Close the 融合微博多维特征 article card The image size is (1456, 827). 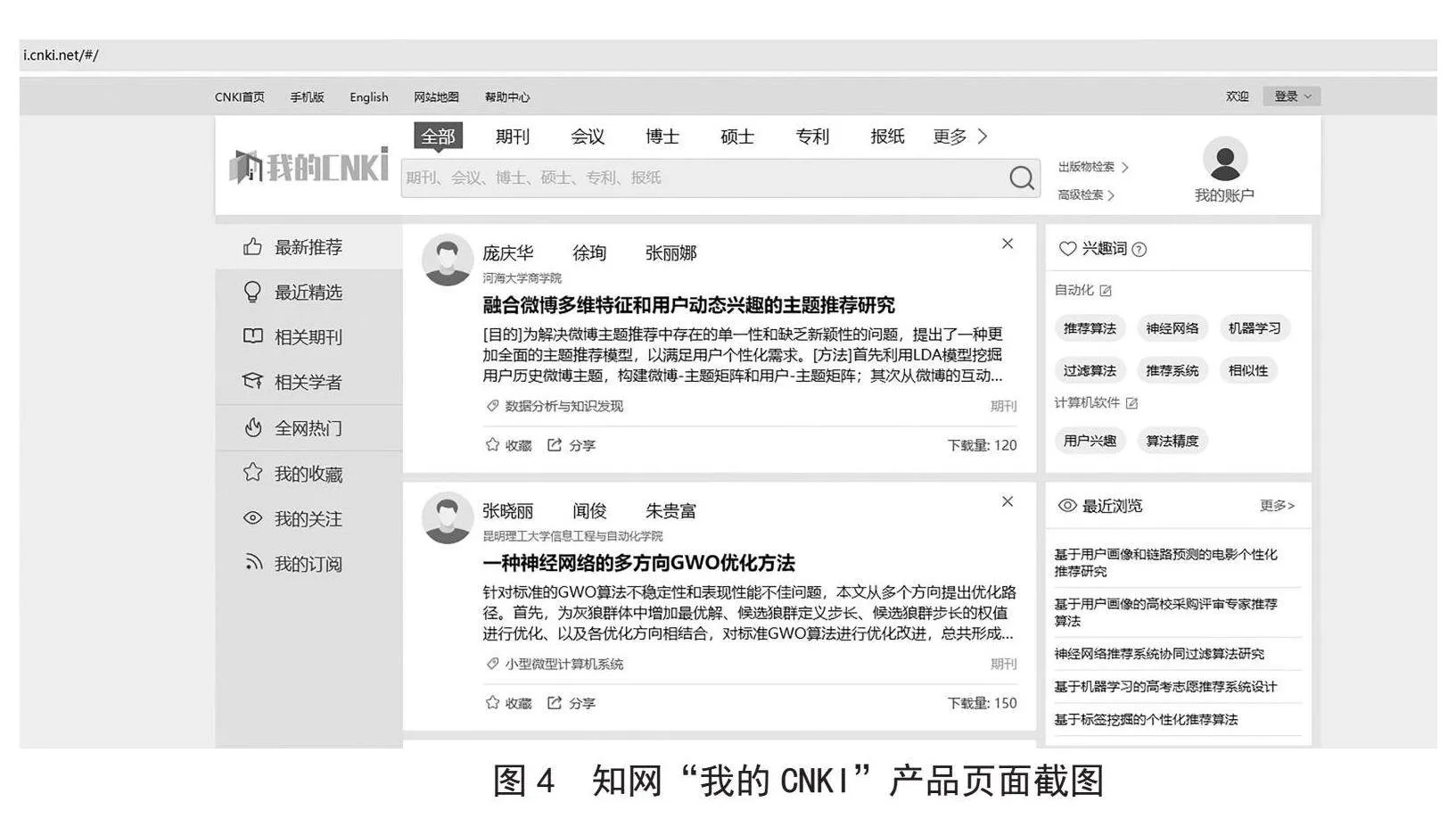click(x=1008, y=244)
